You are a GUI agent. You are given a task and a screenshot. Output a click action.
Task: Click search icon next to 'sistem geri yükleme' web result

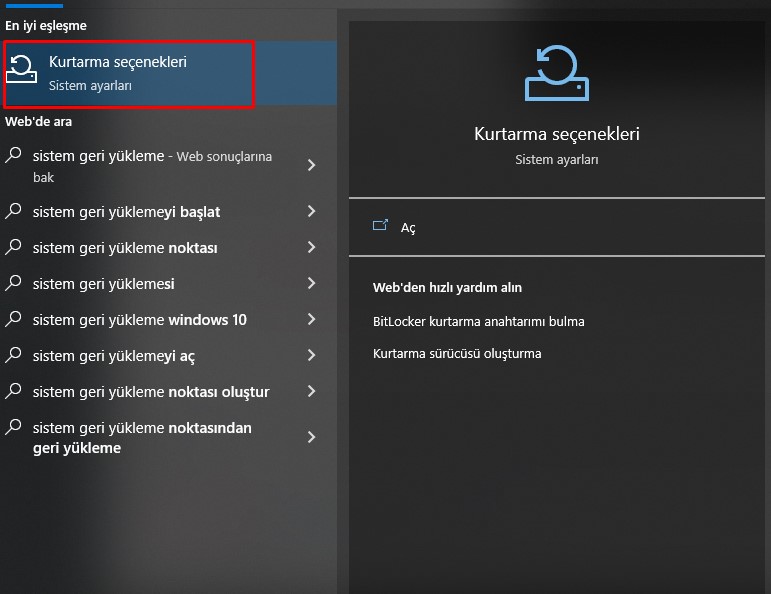[x=13, y=155]
